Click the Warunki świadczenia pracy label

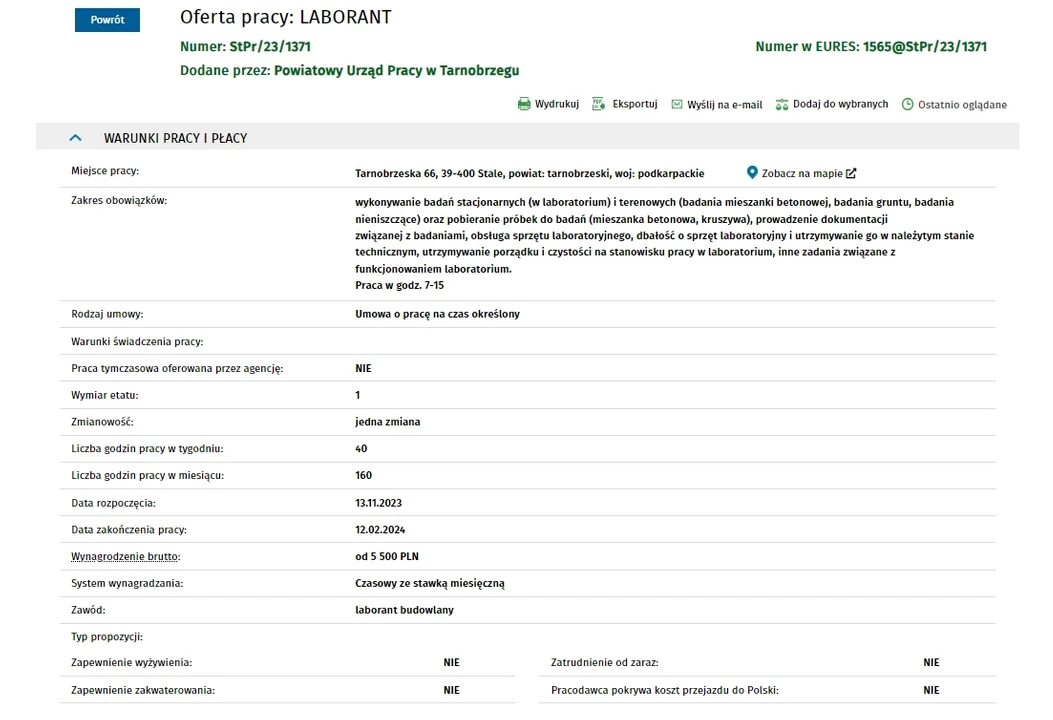137,341
